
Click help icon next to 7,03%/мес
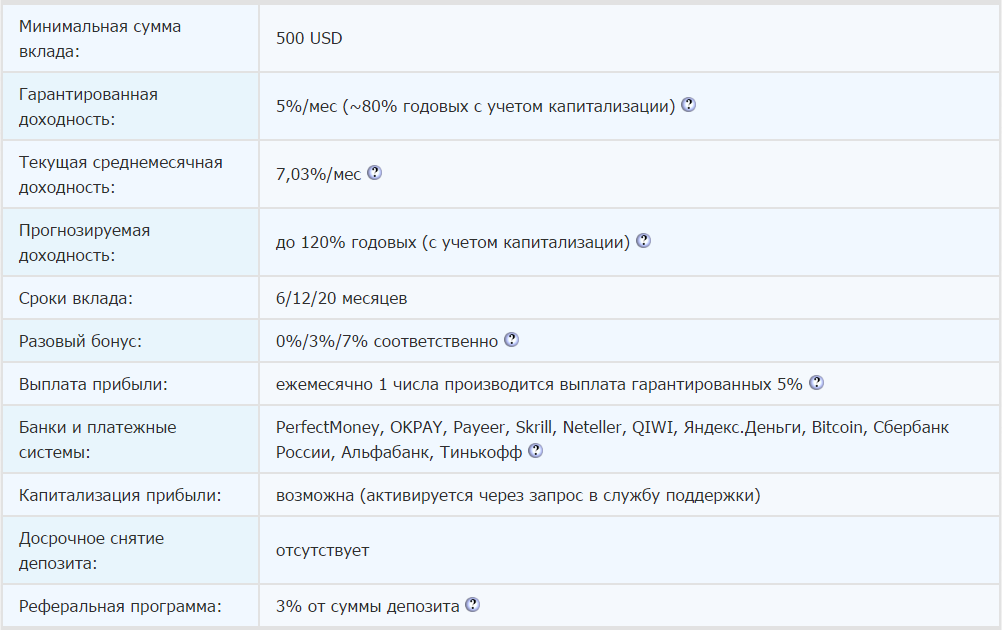click(x=375, y=173)
